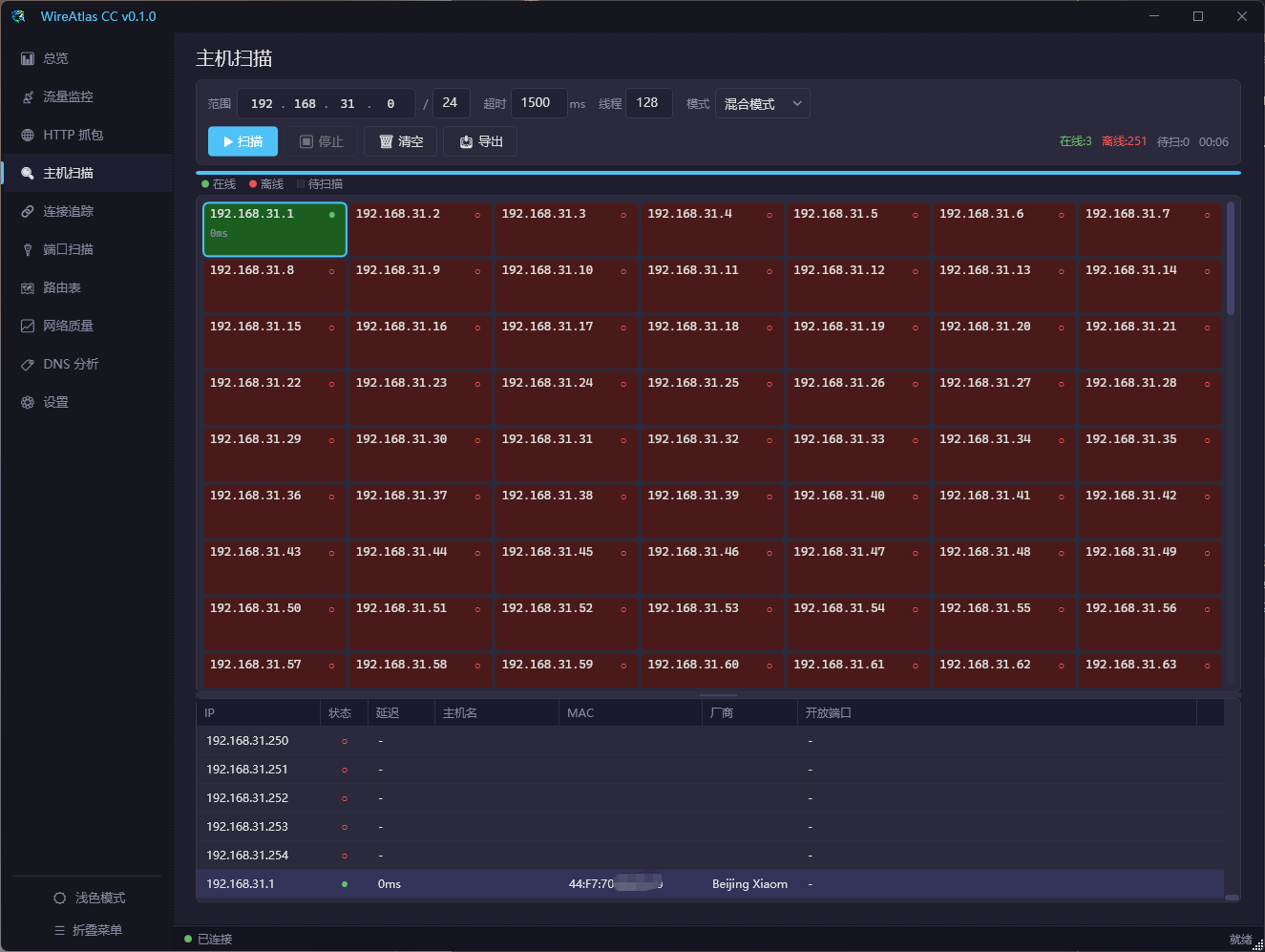Open the 端口扫描 icon in sidebar
Screen dimensions: 1265x952
coord(28,249)
